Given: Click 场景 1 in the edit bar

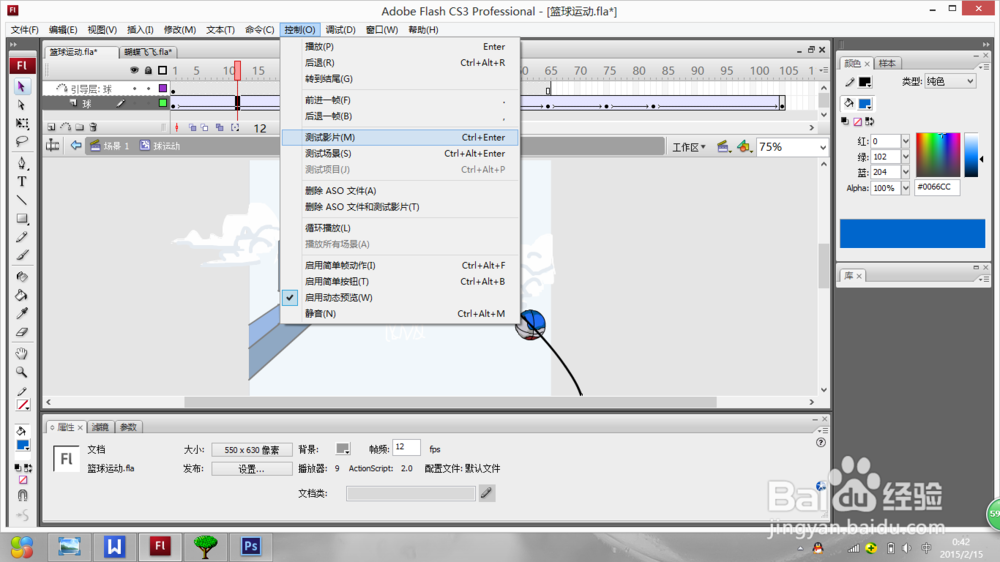Looking at the screenshot, I should [110, 145].
